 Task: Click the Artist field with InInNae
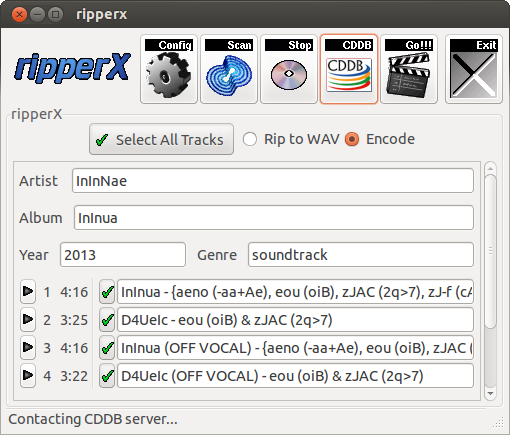pos(273,181)
